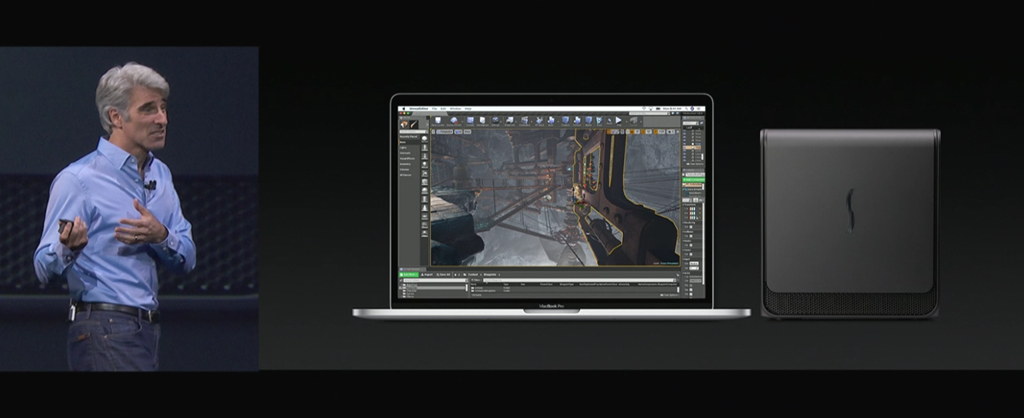This screenshot has height=418, width=1024.
Task: Click the Play button in toolbar
Action: 618,121
